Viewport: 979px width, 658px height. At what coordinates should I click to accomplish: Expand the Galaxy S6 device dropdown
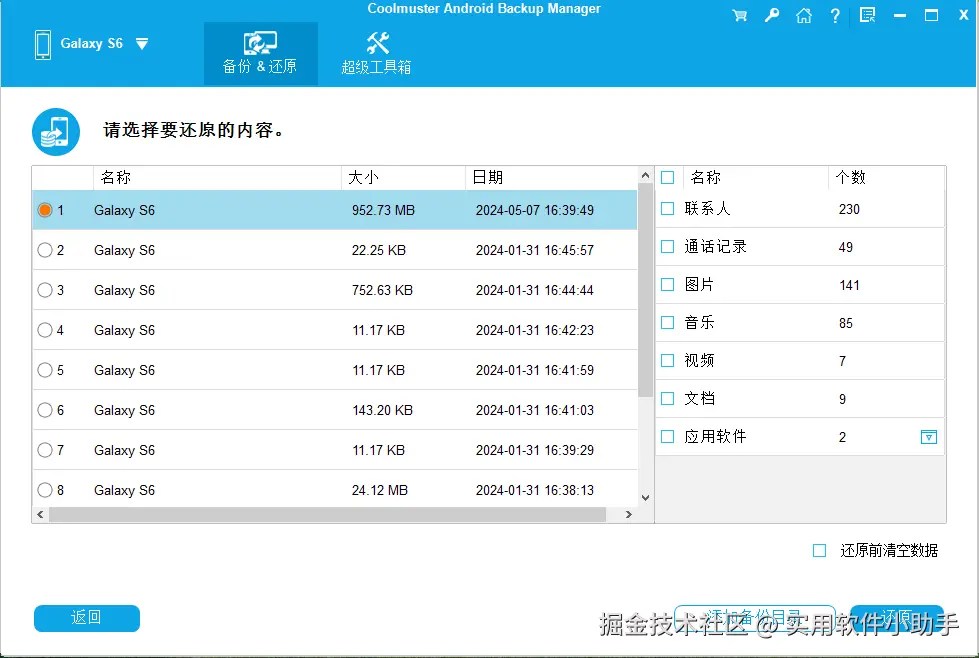point(142,44)
